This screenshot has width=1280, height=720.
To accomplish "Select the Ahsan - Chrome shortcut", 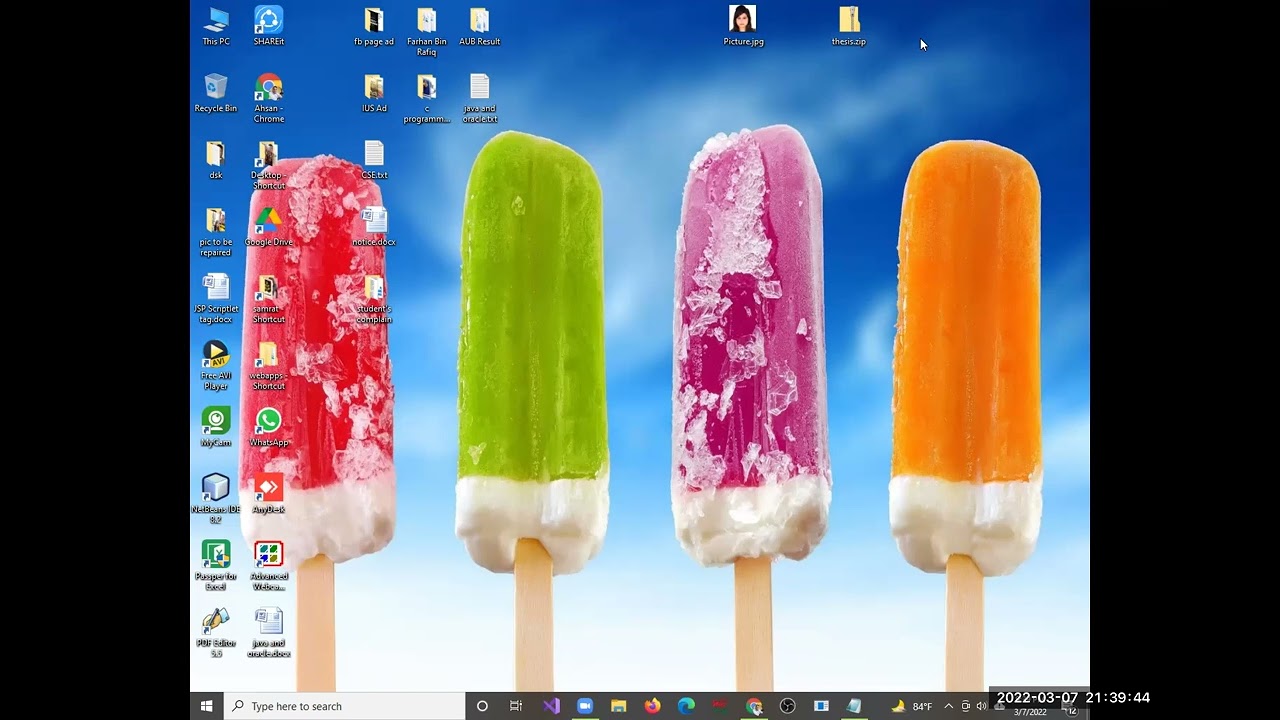I will (268, 98).
